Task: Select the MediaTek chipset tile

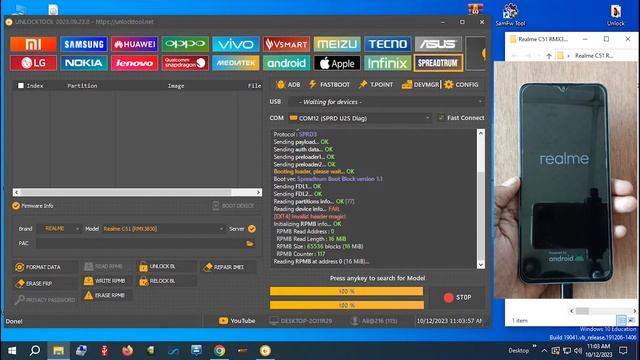Action: (x=236, y=63)
